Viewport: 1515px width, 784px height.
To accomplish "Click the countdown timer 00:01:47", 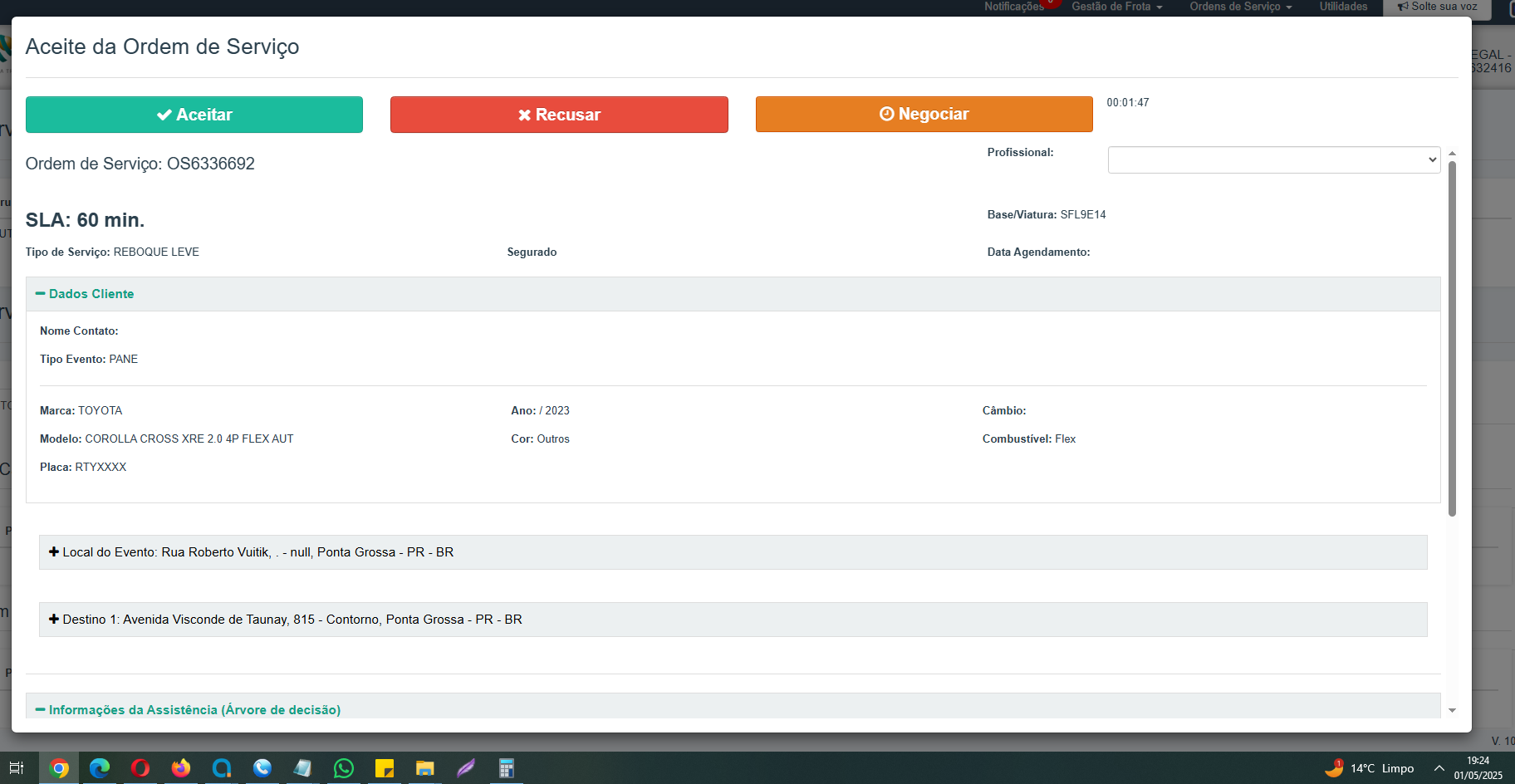I will [1128, 103].
